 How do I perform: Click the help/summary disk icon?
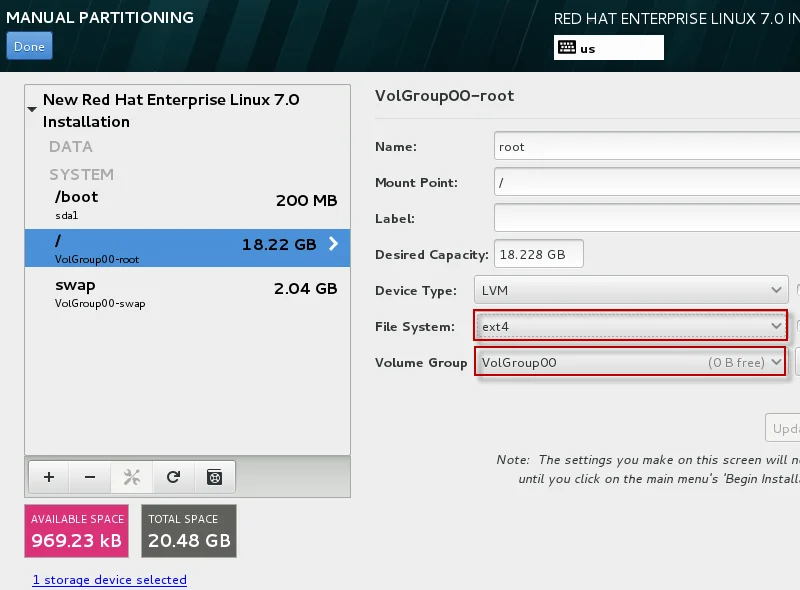pos(215,477)
